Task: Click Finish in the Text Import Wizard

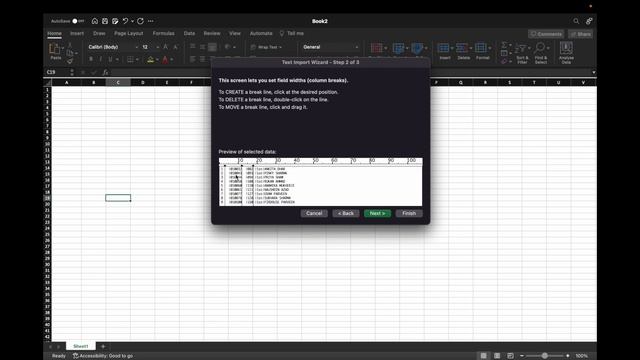Action: 409,213
